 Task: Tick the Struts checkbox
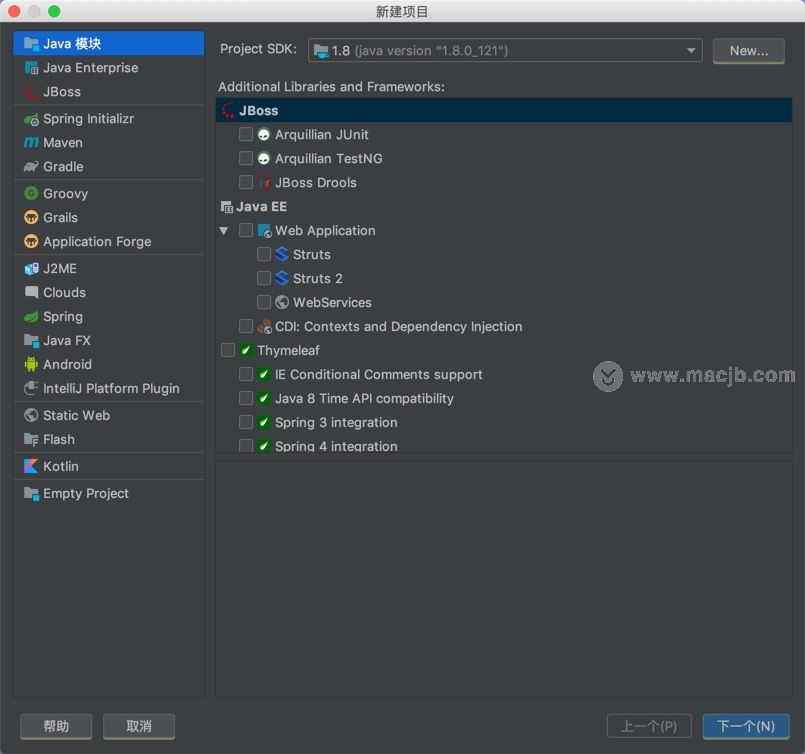pyautogui.click(x=264, y=254)
